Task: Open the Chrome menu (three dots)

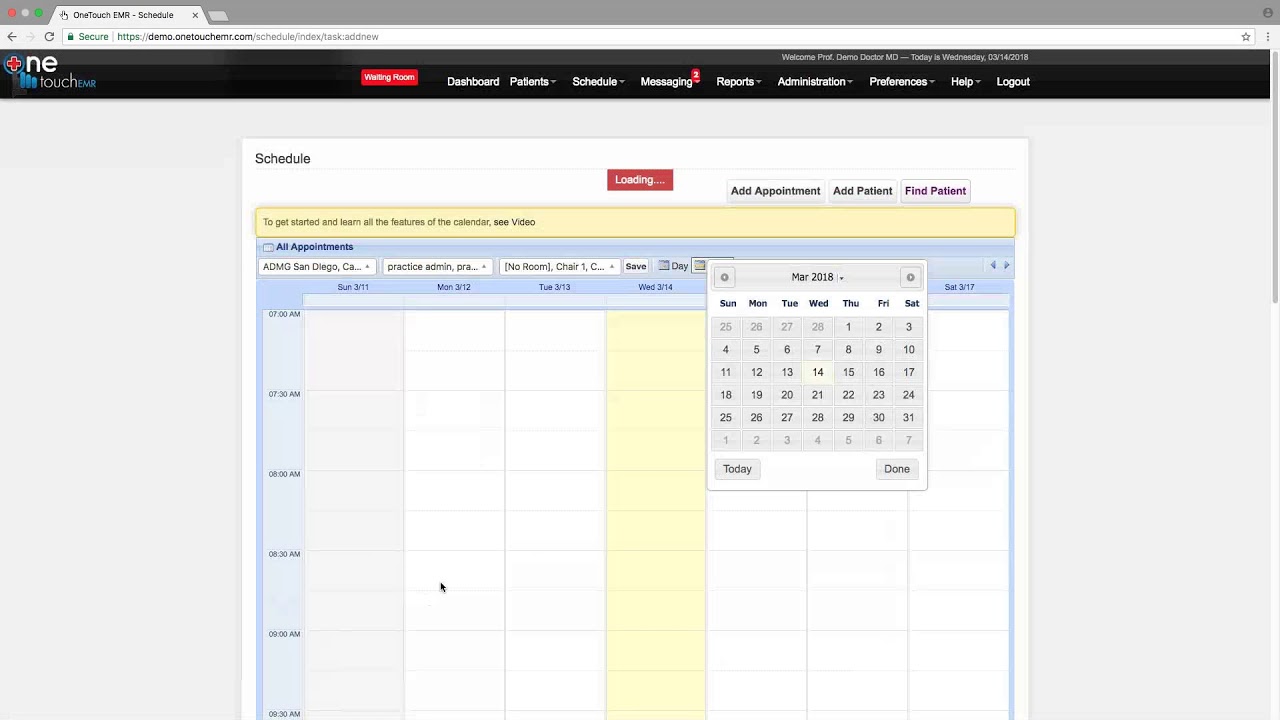Action: click(x=1268, y=37)
